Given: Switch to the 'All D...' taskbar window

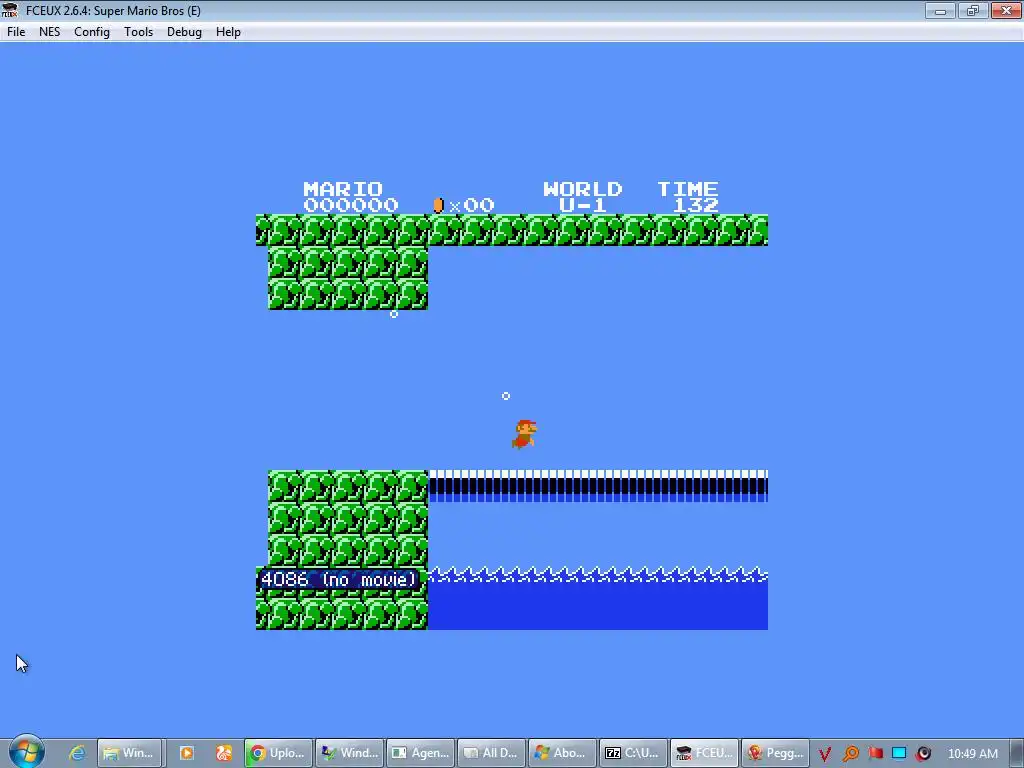Looking at the screenshot, I should pos(492,753).
